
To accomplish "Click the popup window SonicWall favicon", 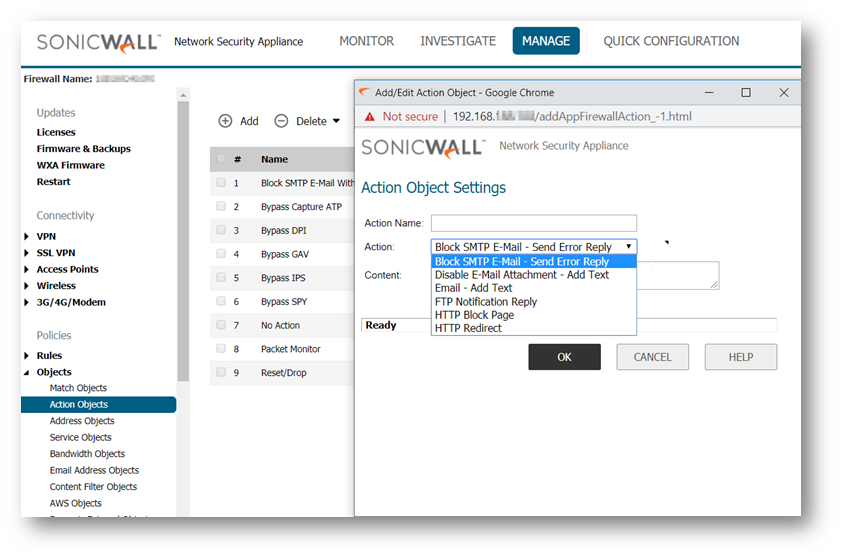I will click(x=364, y=92).
